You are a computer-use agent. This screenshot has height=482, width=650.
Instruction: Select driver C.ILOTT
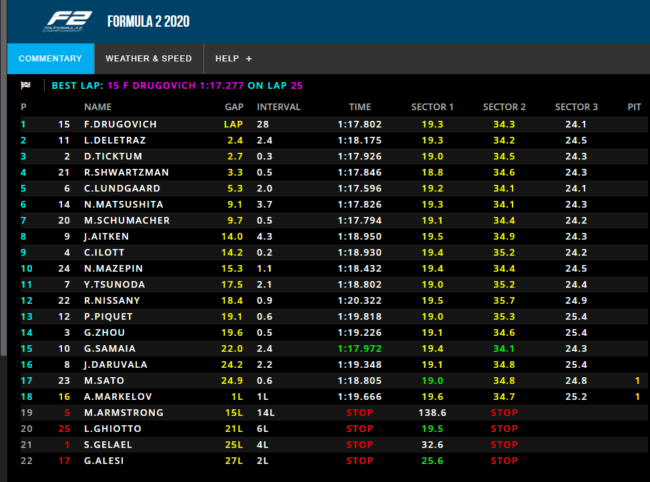click(104, 252)
